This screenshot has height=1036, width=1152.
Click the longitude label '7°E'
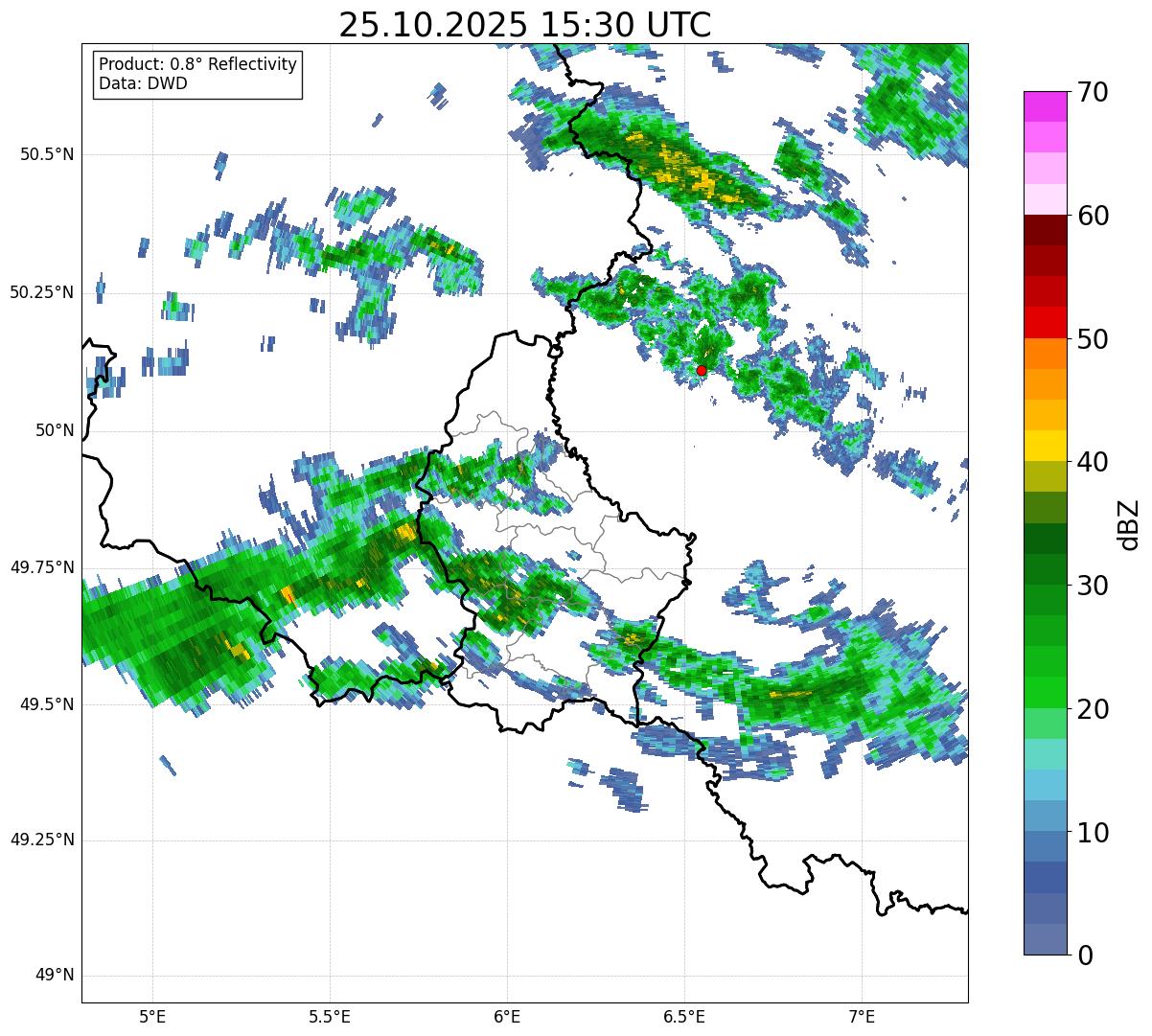[862, 1016]
